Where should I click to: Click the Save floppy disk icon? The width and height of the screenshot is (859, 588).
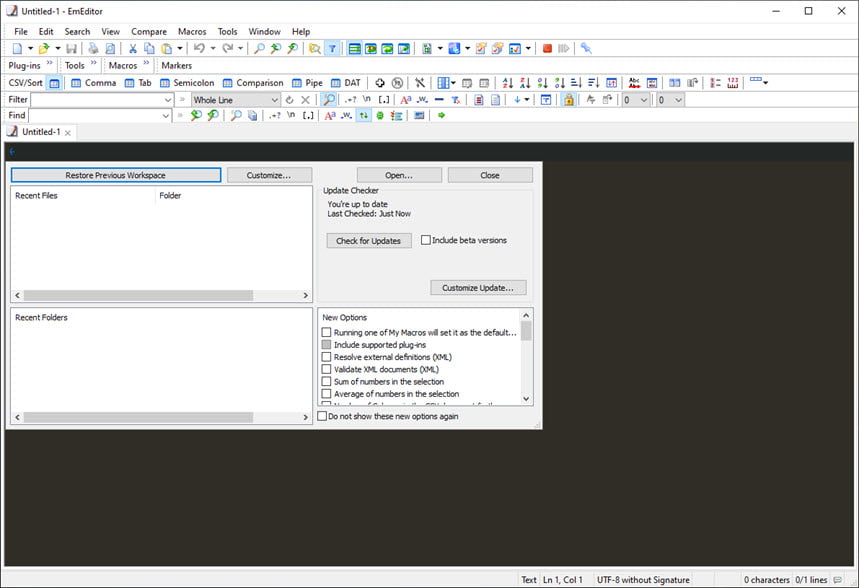tap(71, 49)
